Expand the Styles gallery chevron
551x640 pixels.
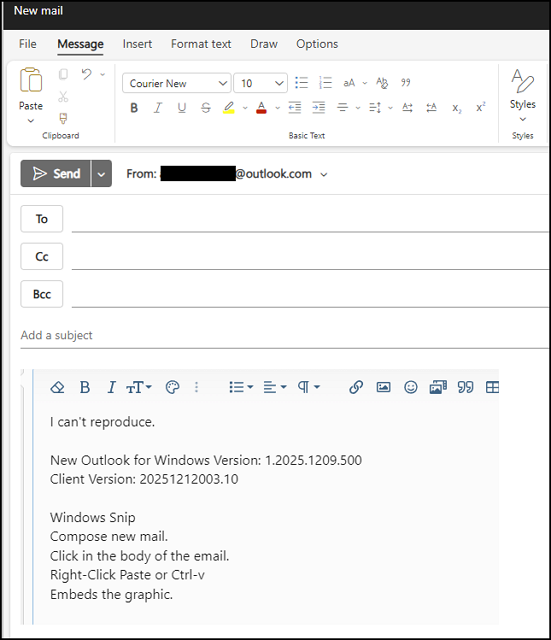523,119
